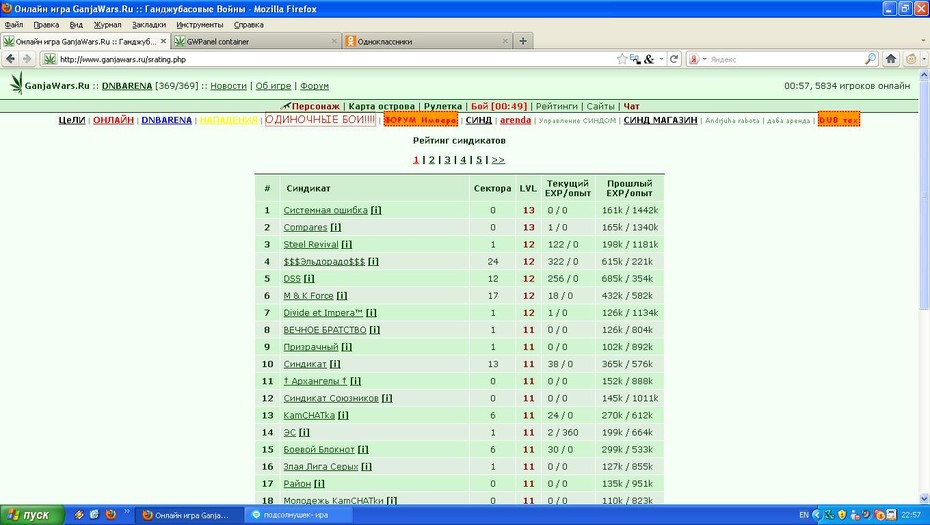Click the info [i] next to M & K Force
This screenshot has width=930, height=525.
342,295
